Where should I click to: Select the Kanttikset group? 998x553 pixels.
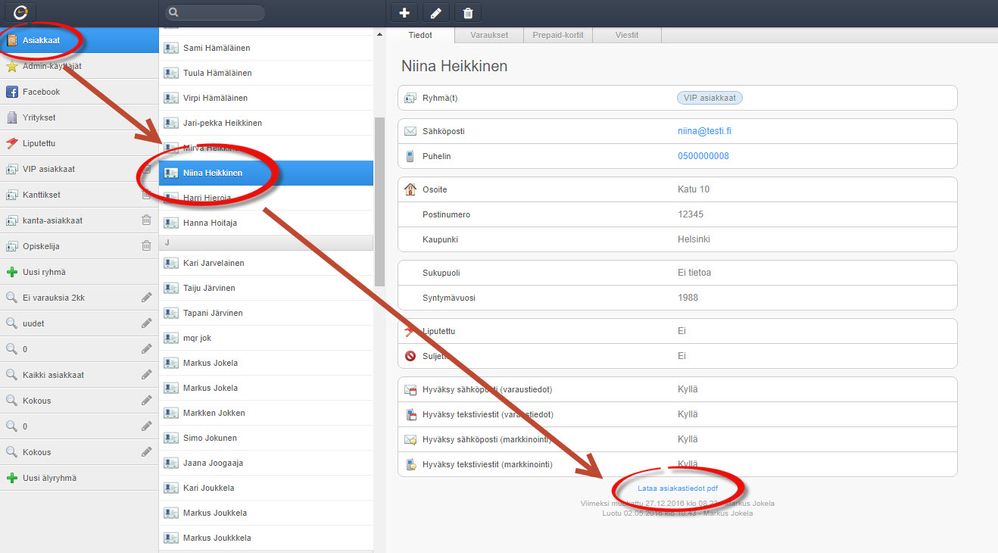[x=79, y=195]
